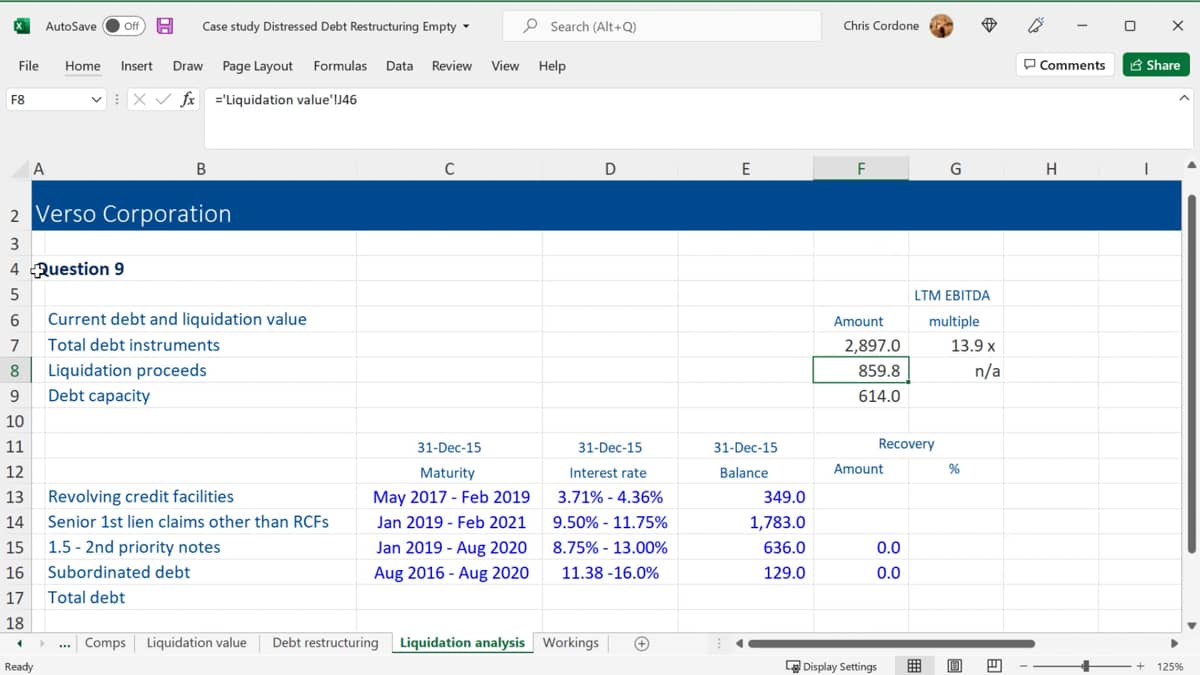Viewport: 1200px width, 675px height.
Task: Add a new sheet with plus icon
Action: [642, 644]
